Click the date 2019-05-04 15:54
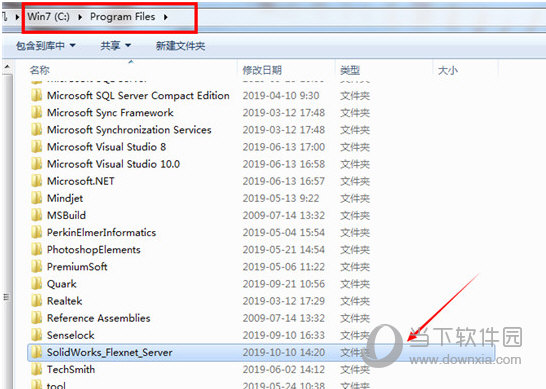 coord(283,232)
